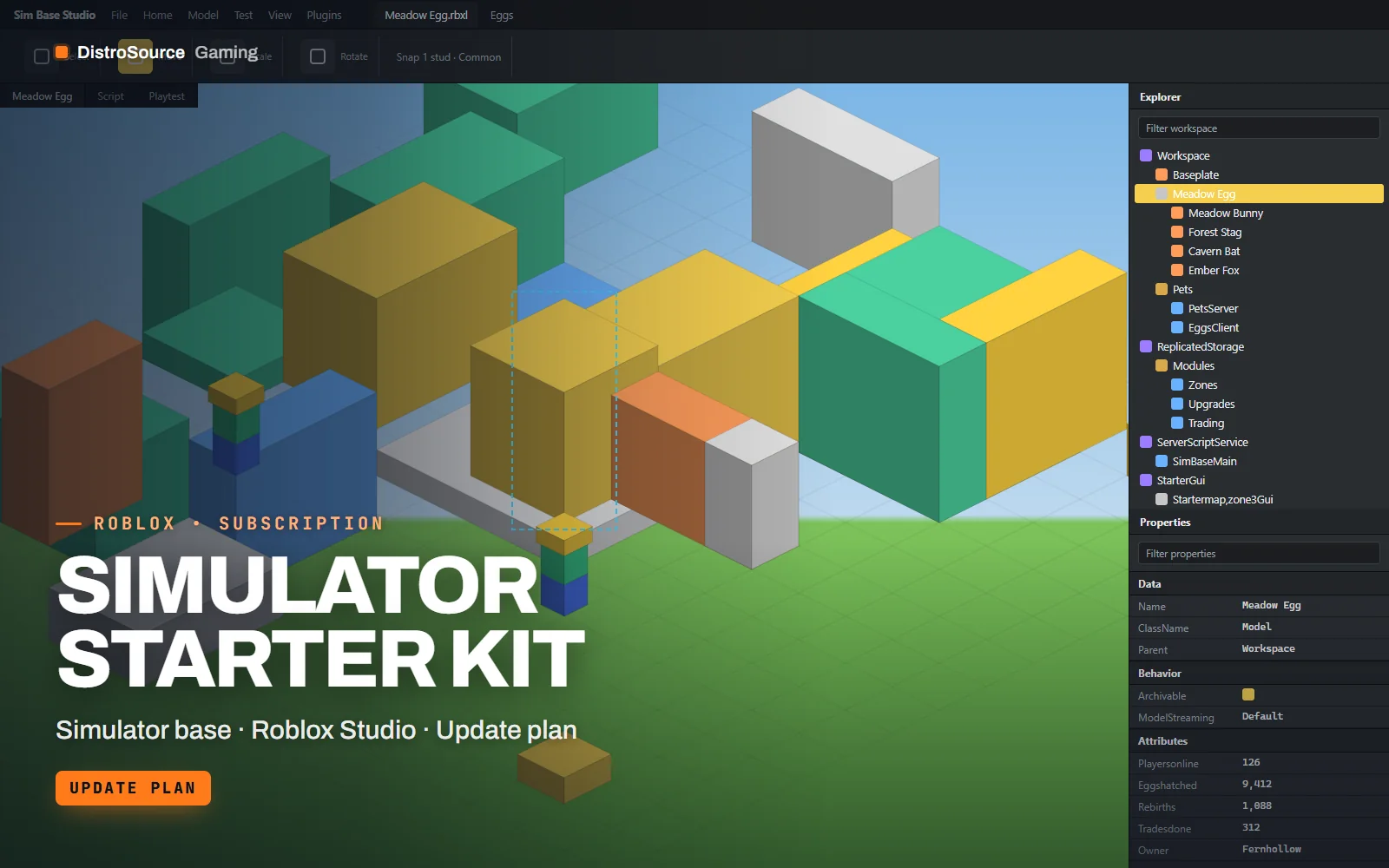
Task: Click the Owner value 'Fernhollow'
Action: pos(1272,849)
